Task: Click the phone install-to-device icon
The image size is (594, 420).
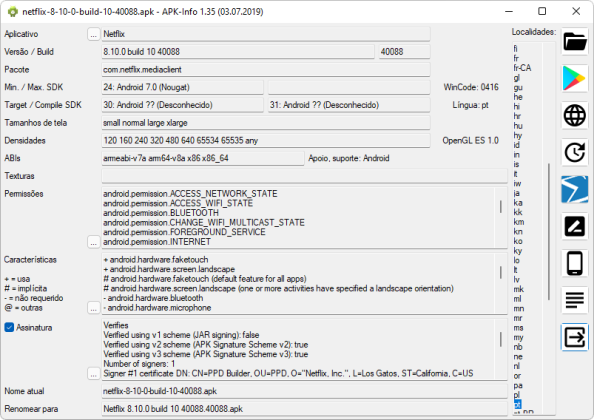Action: coord(575,263)
